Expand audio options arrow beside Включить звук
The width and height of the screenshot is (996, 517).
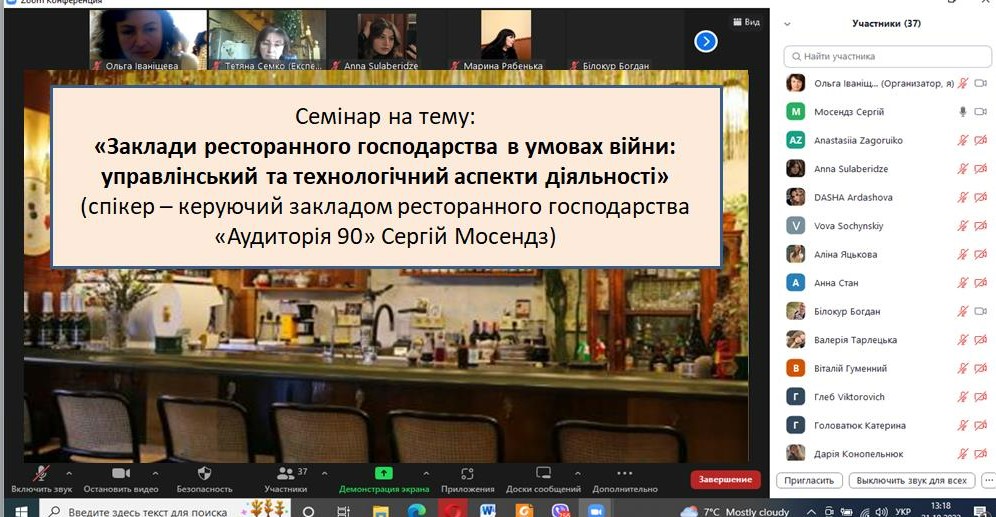click(x=69, y=473)
